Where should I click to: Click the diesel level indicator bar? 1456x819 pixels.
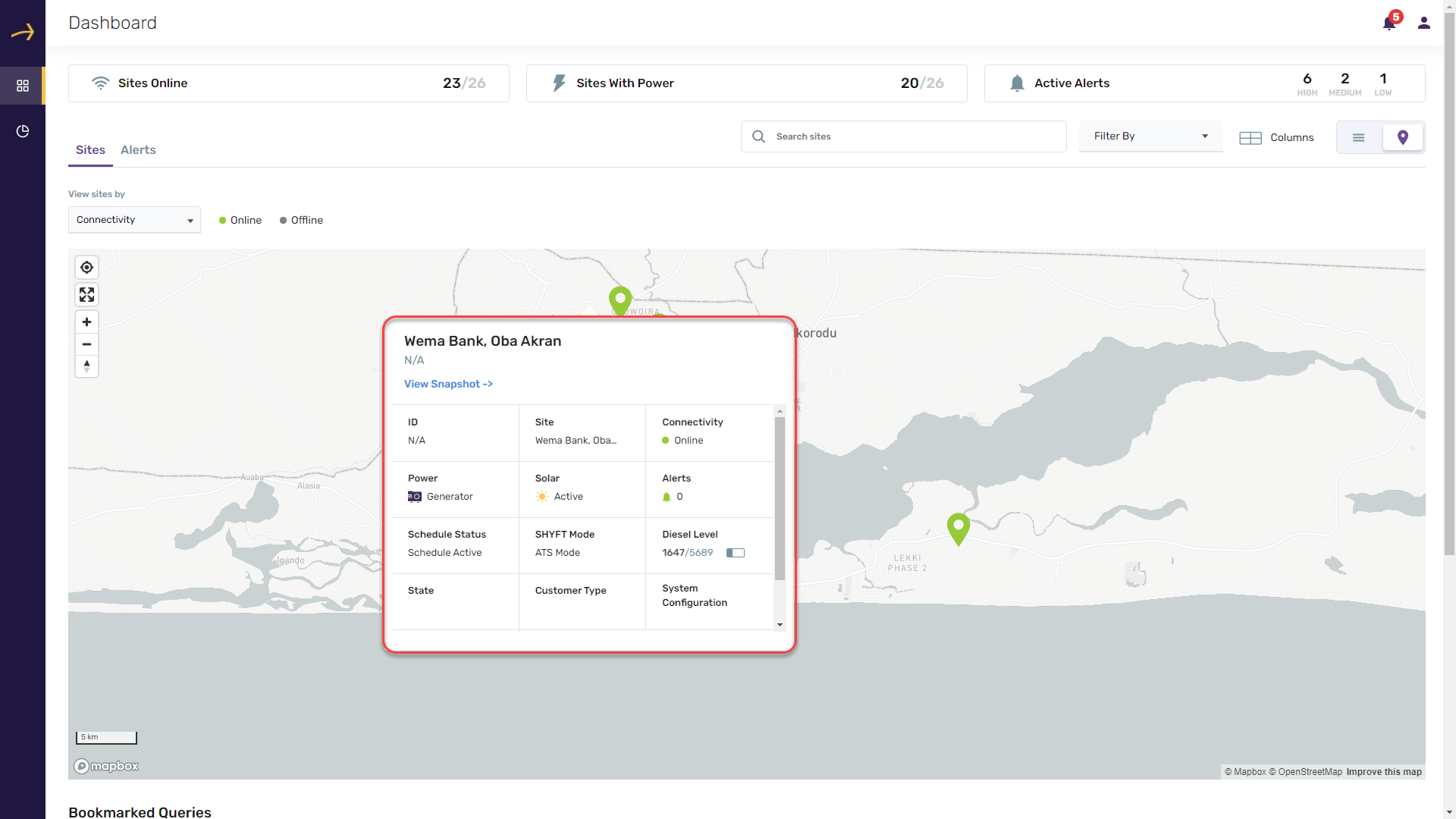736,553
